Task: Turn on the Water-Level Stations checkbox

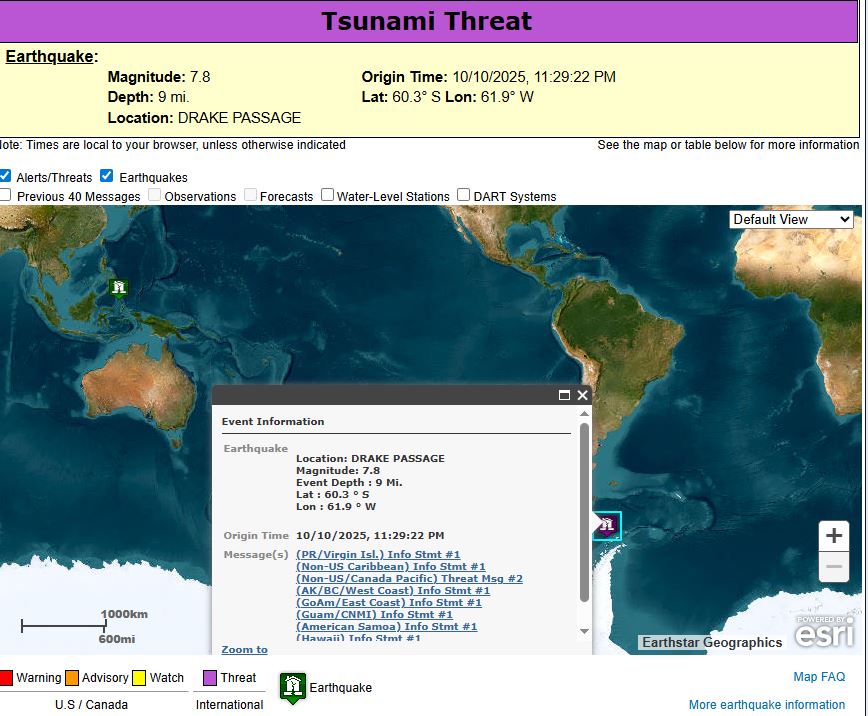Action: (x=327, y=195)
